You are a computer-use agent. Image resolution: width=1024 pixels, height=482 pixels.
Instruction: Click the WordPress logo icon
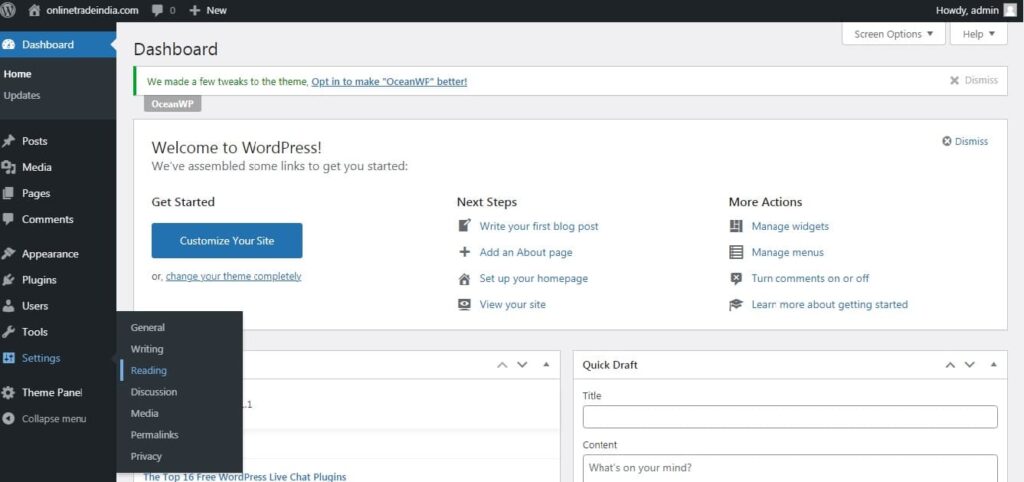(8, 10)
